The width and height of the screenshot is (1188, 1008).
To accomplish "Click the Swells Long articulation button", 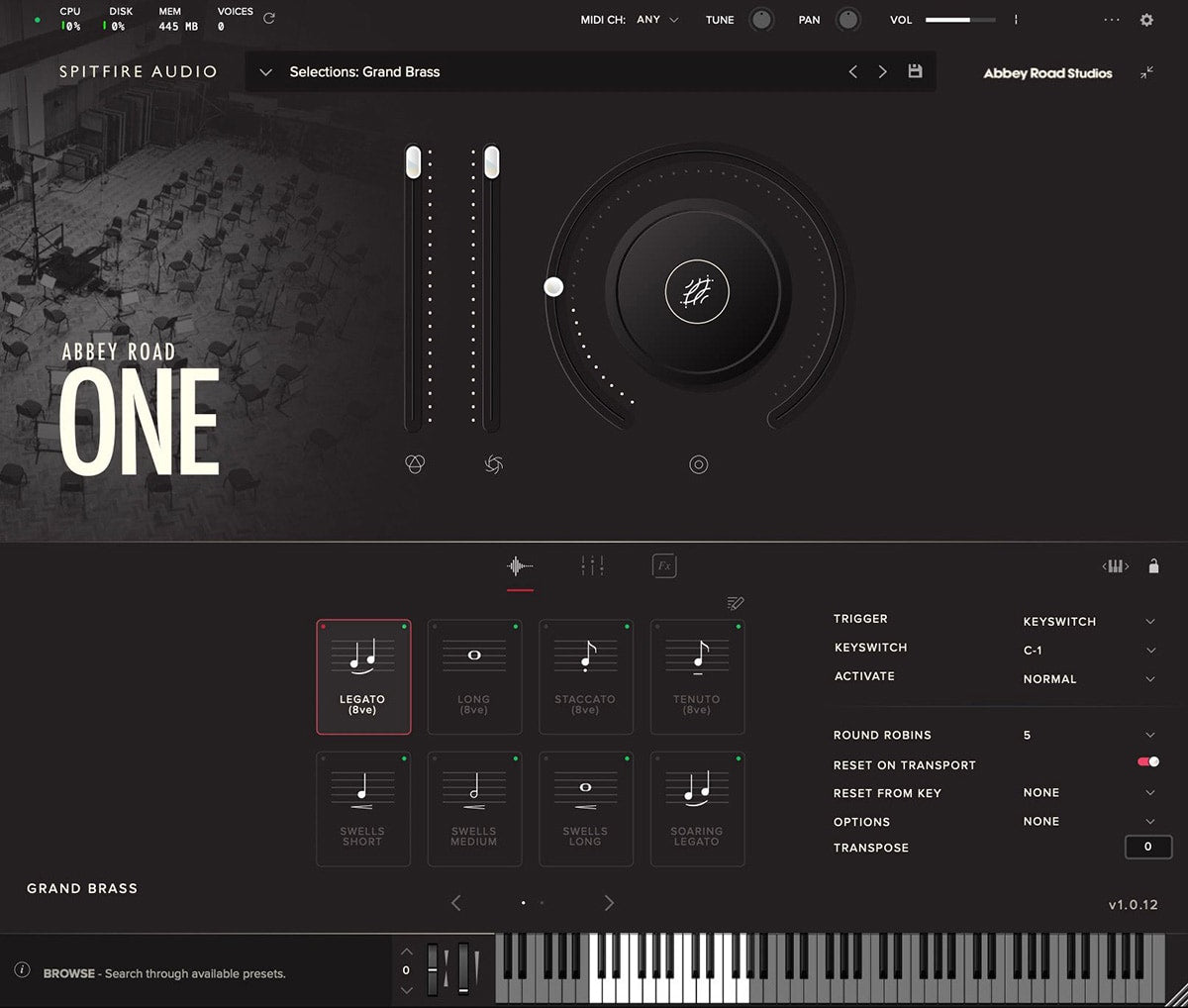I will click(x=585, y=809).
